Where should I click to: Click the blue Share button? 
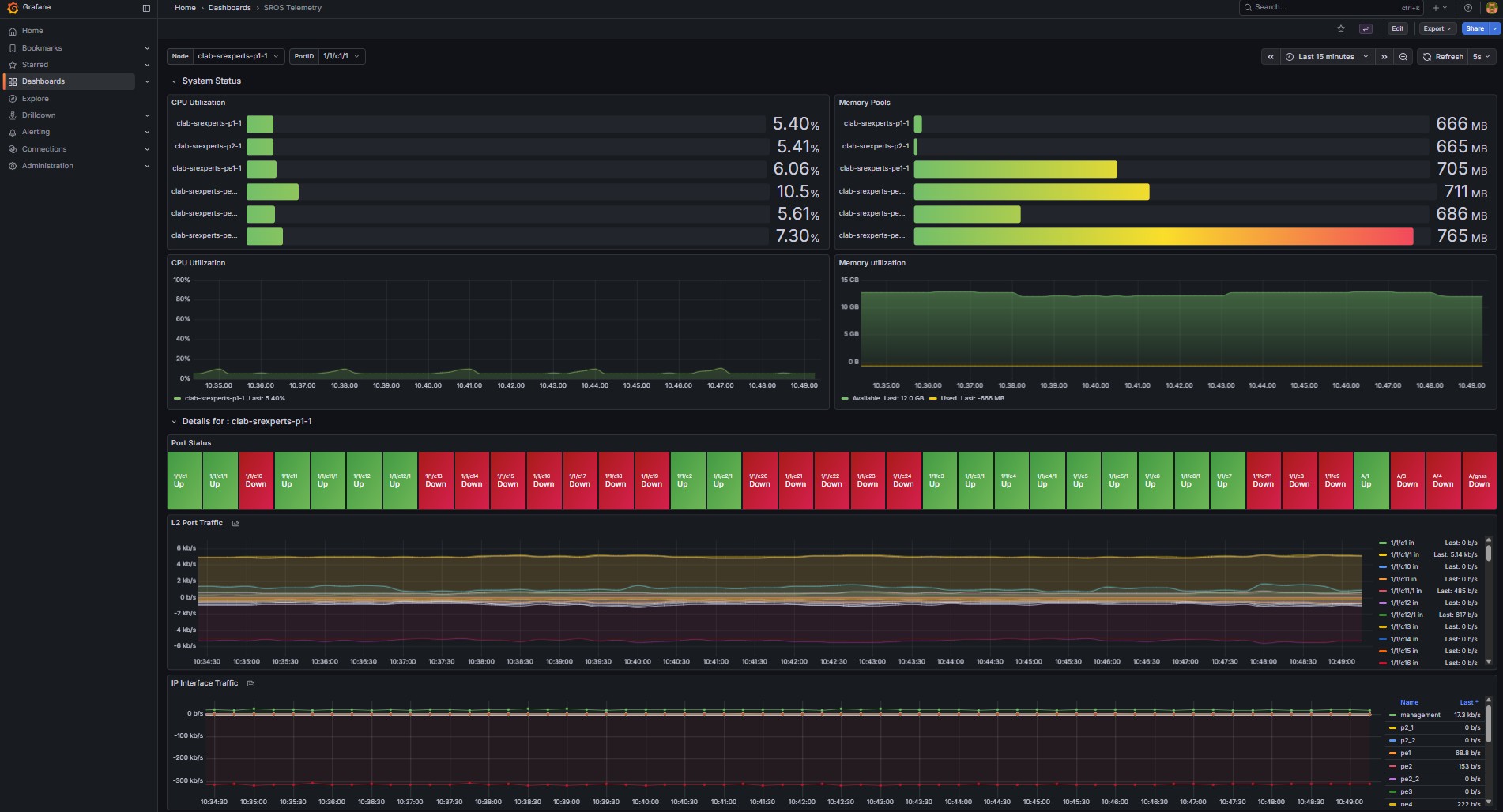coord(1475,28)
